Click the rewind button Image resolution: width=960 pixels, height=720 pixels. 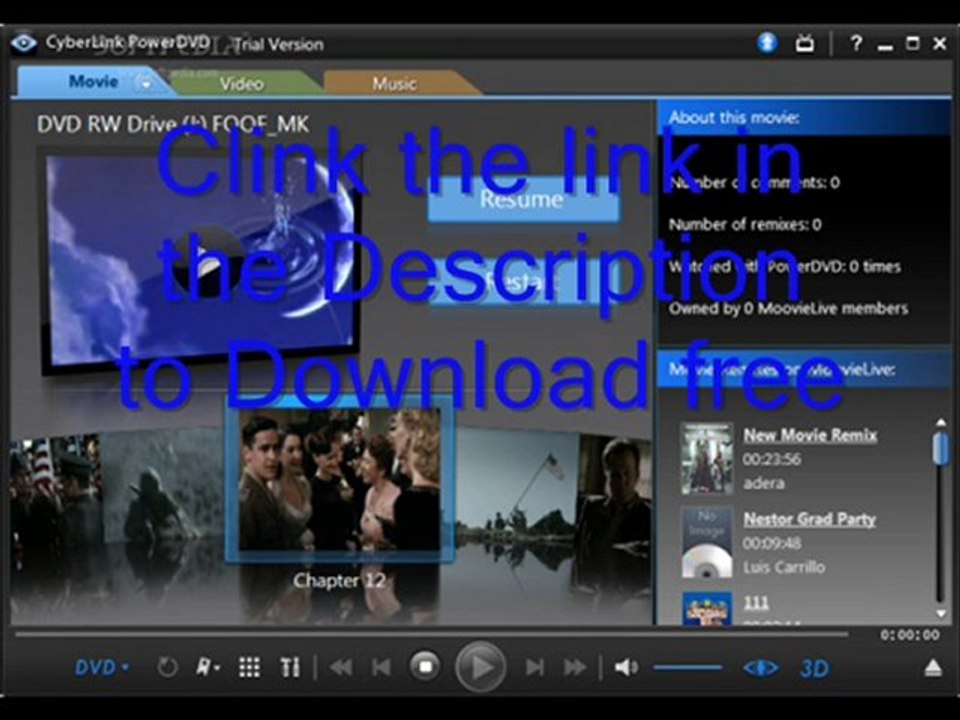pyautogui.click(x=341, y=667)
